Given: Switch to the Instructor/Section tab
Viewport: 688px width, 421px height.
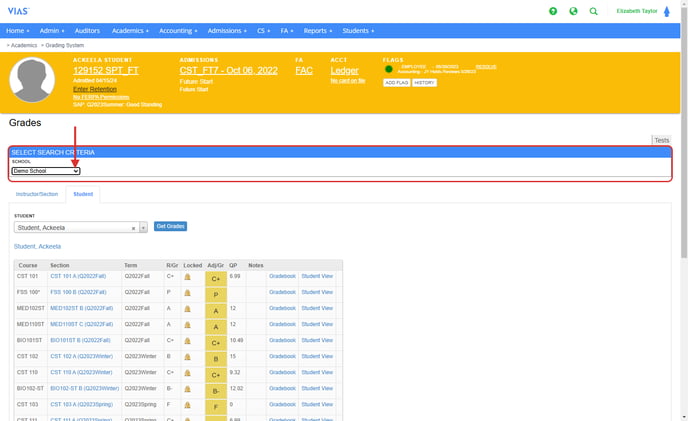Looking at the screenshot, I should [37, 194].
